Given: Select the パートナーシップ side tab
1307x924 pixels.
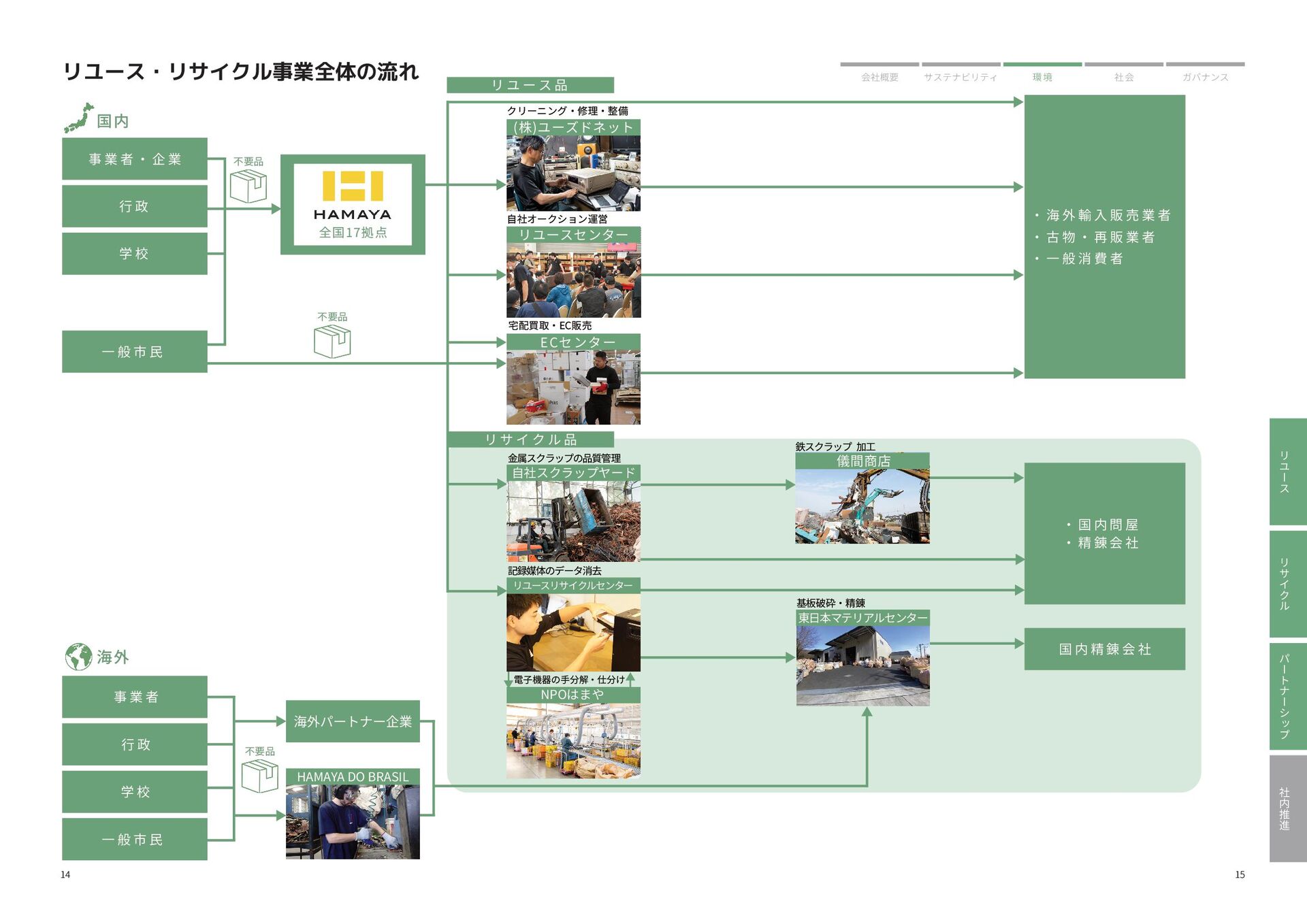Looking at the screenshot, I should 1287,696.
